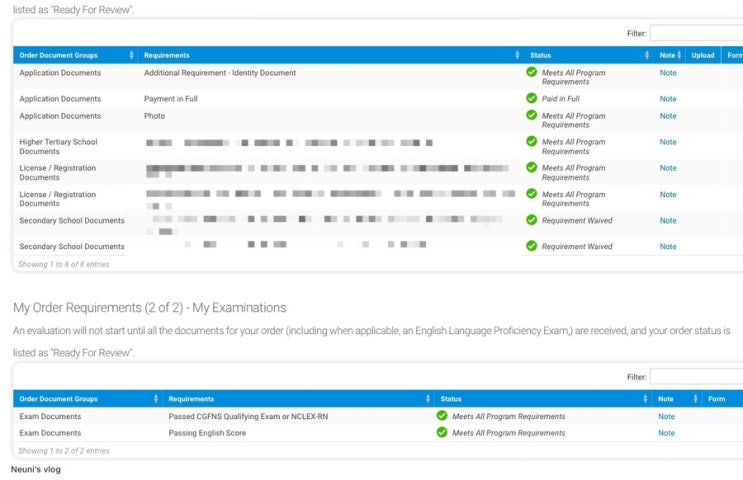
Task: Sort first table by Order Document Groups arrows
Action: pos(131,55)
